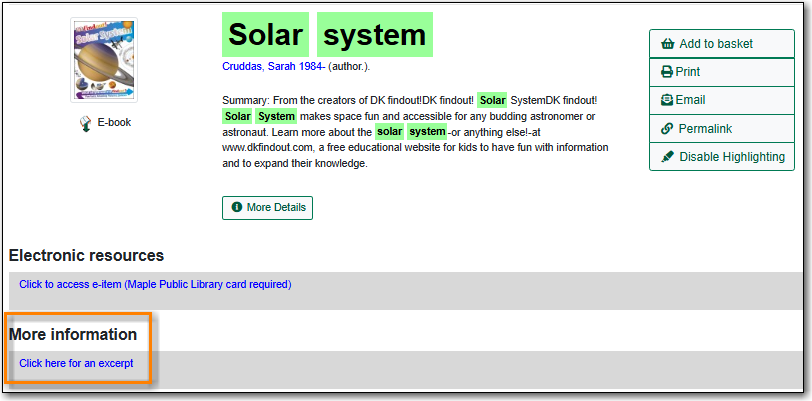Open the Permalink for this title
This screenshot has width=812, height=401.
pos(721,128)
